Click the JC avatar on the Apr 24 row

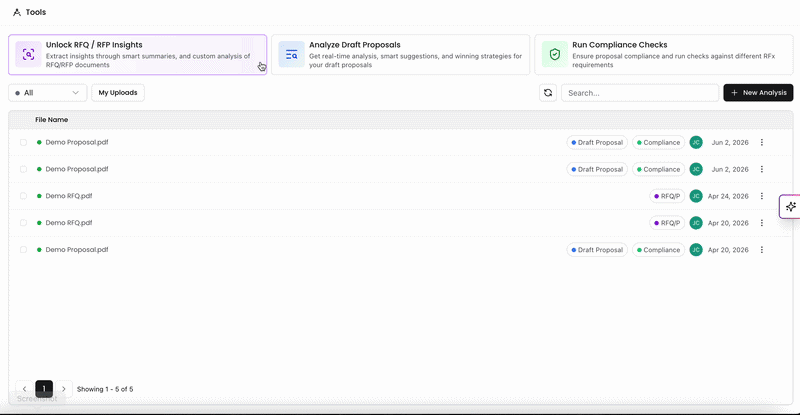(x=696, y=196)
